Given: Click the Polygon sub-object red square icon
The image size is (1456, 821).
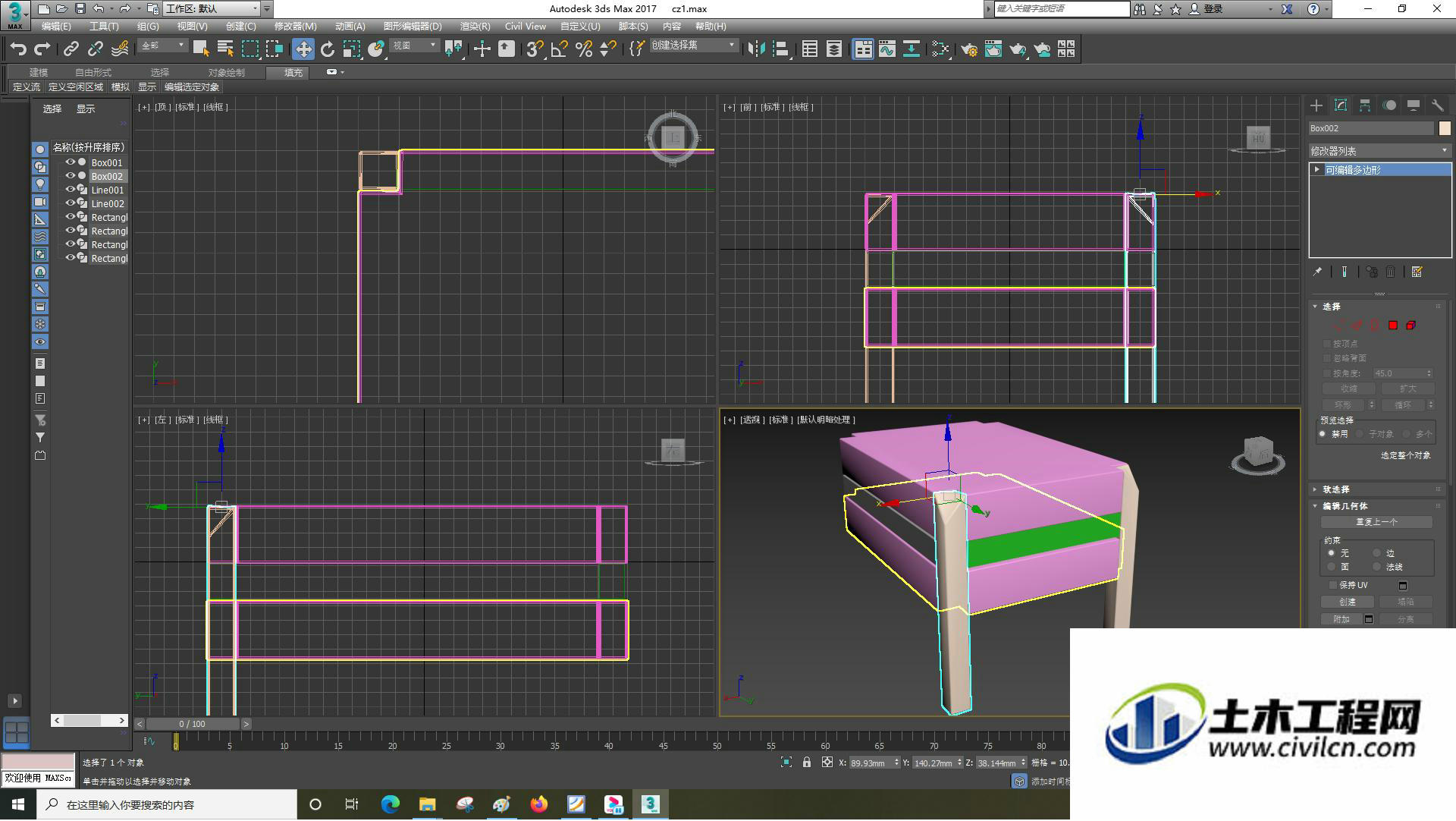Looking at the screenshot, I should click(x=1392, y=326).
